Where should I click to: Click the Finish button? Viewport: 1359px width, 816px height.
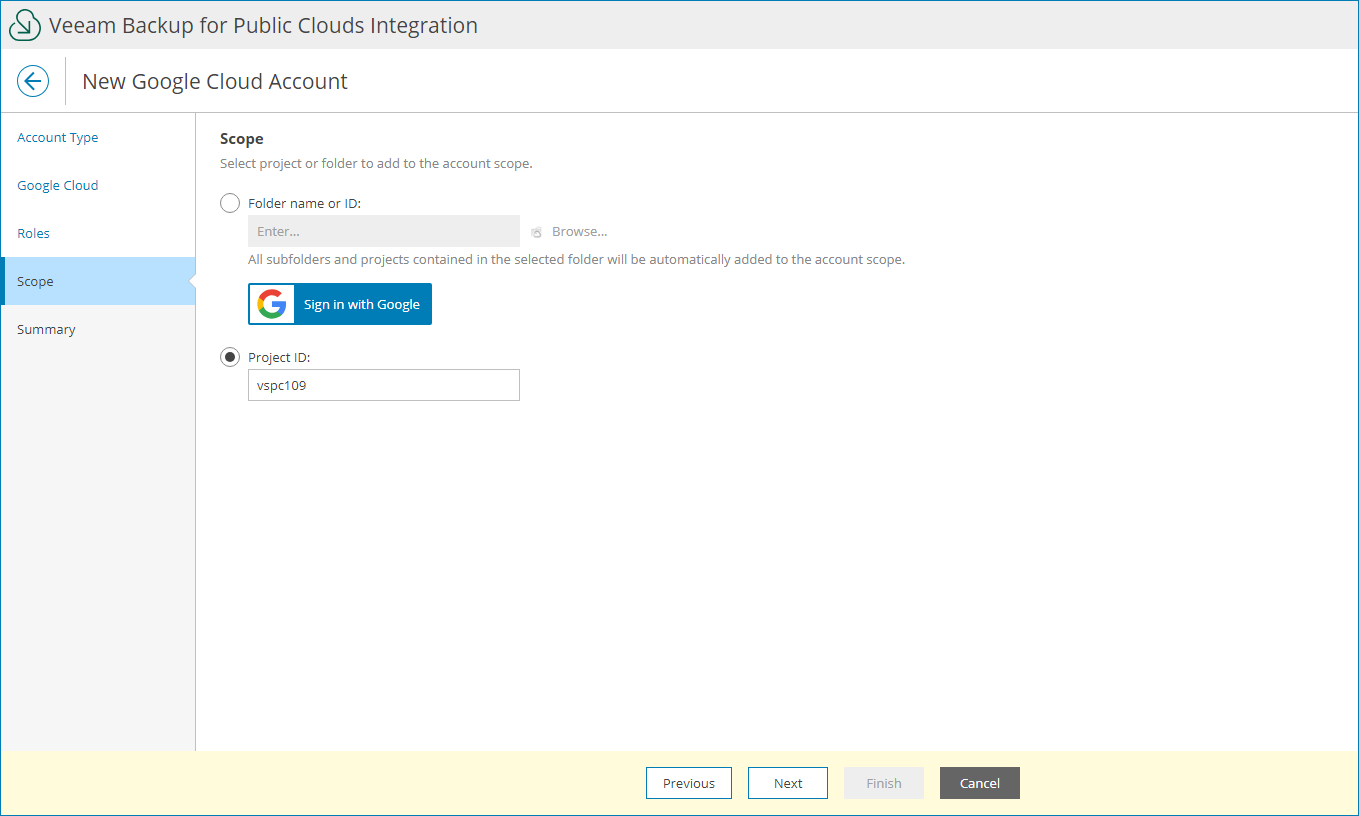point(884,783)
